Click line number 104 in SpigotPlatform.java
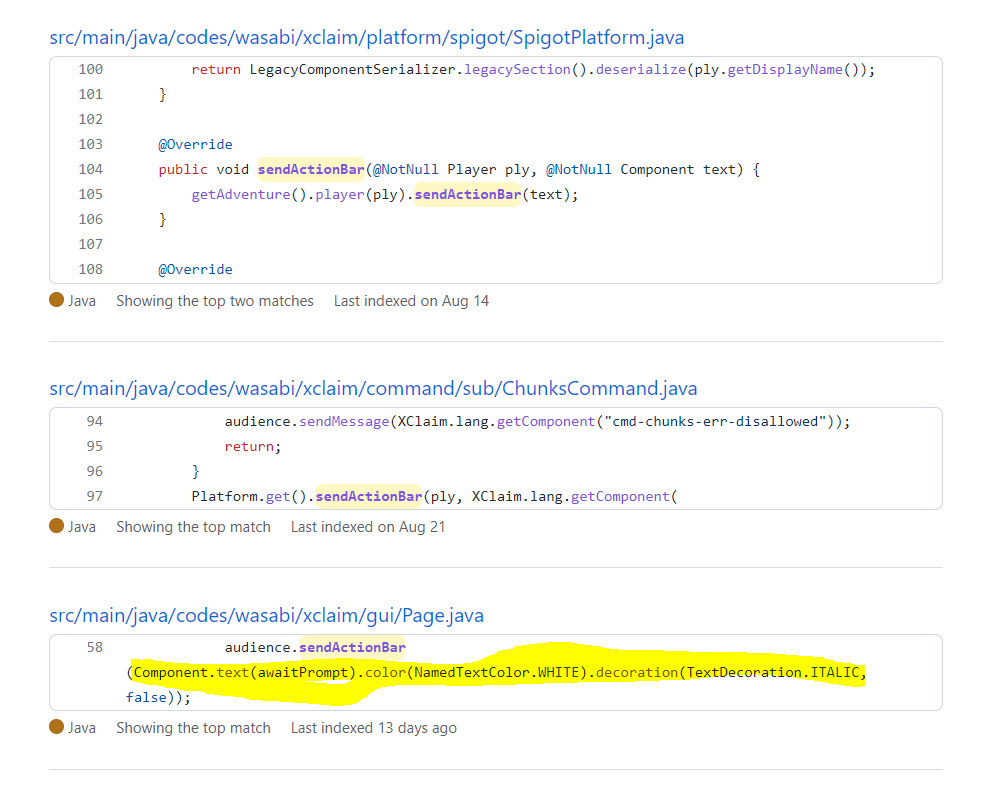Image resolution: width=983 pixels, height=788 pixels. [x=91, y=170]
